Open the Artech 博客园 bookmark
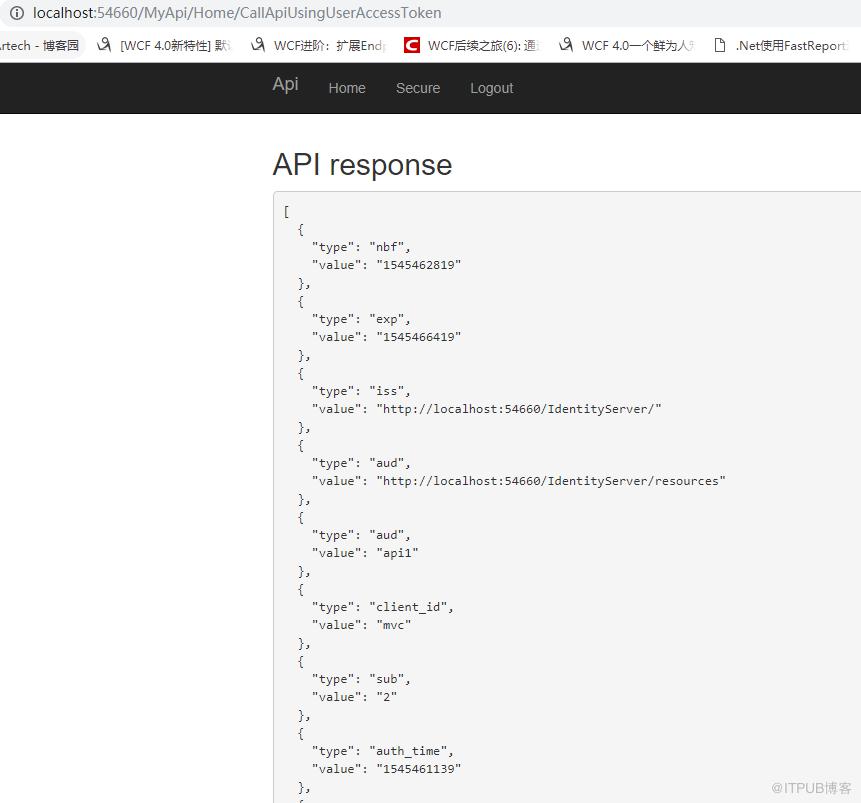 [x=40, y=46]
